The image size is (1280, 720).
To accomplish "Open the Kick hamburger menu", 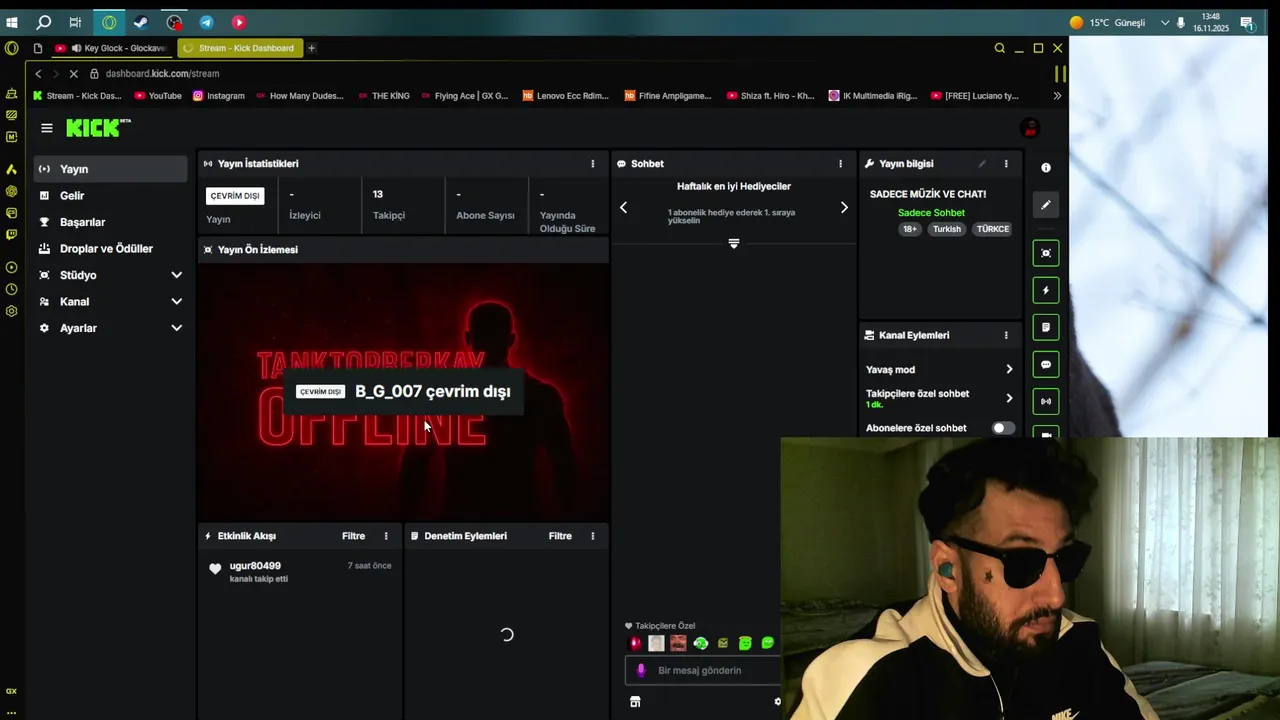I will 47,128.
